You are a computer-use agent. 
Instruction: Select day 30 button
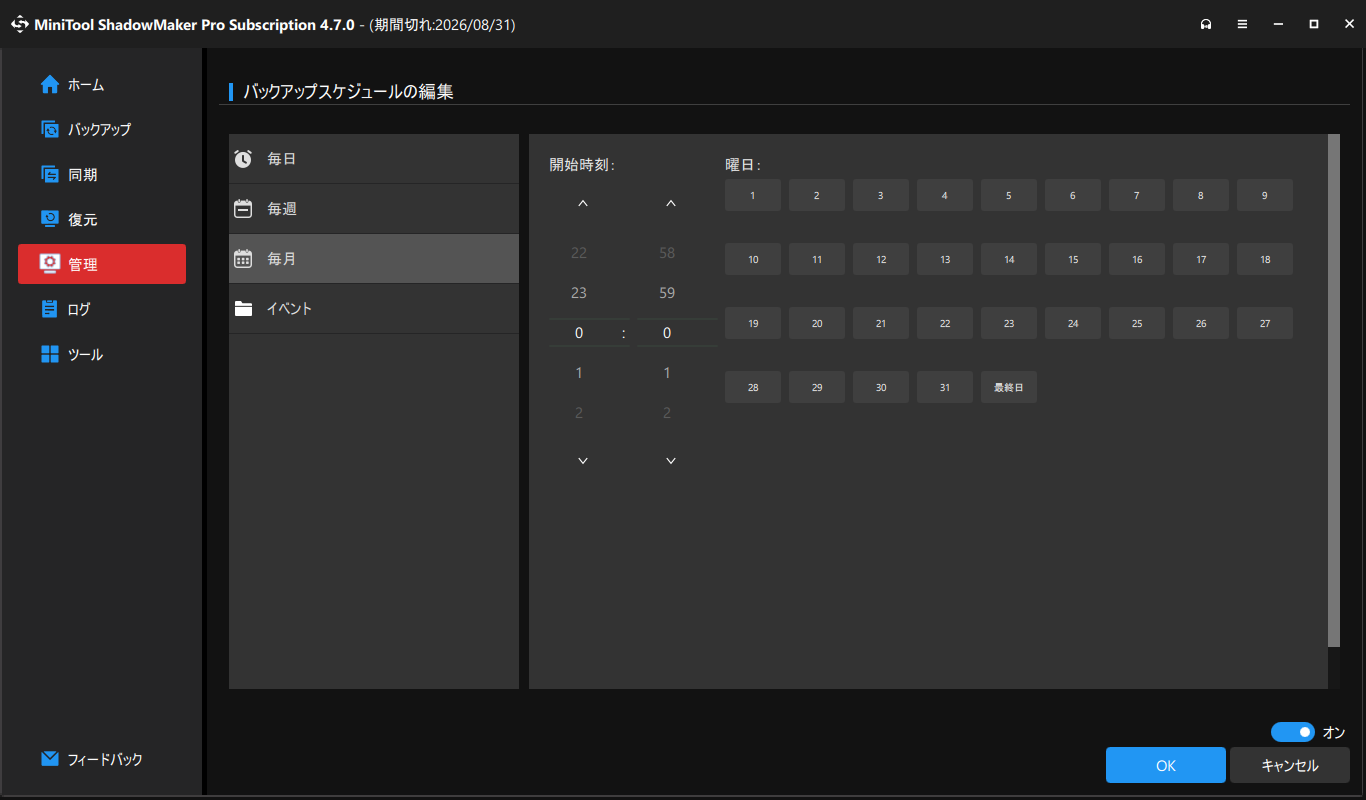pos(881,387)
